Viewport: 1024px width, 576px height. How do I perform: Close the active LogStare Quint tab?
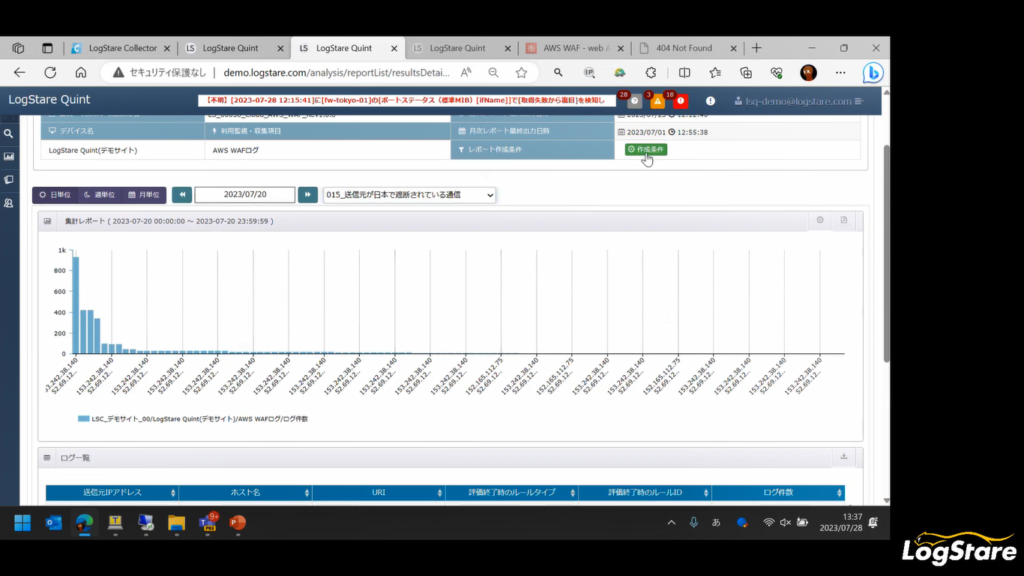pos(394,48)
